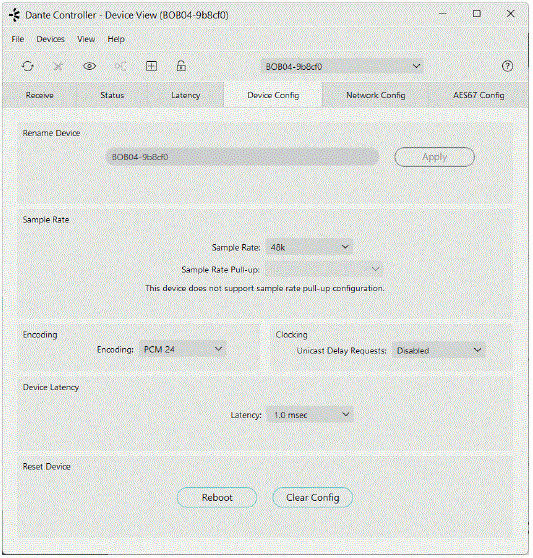Image resolution: width=533 pixels, height=558 pixels.
Task: Toggle the identify device eye icon
Action: 89,66
